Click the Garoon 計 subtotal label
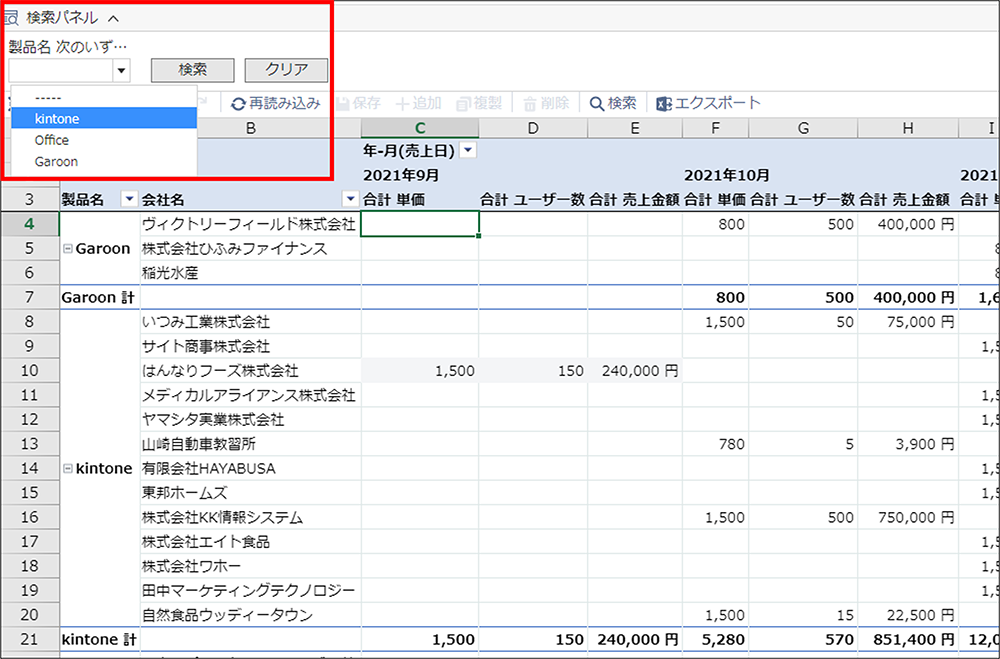The width and height of the screenshot is (1000, 659). tap(98, 297)
